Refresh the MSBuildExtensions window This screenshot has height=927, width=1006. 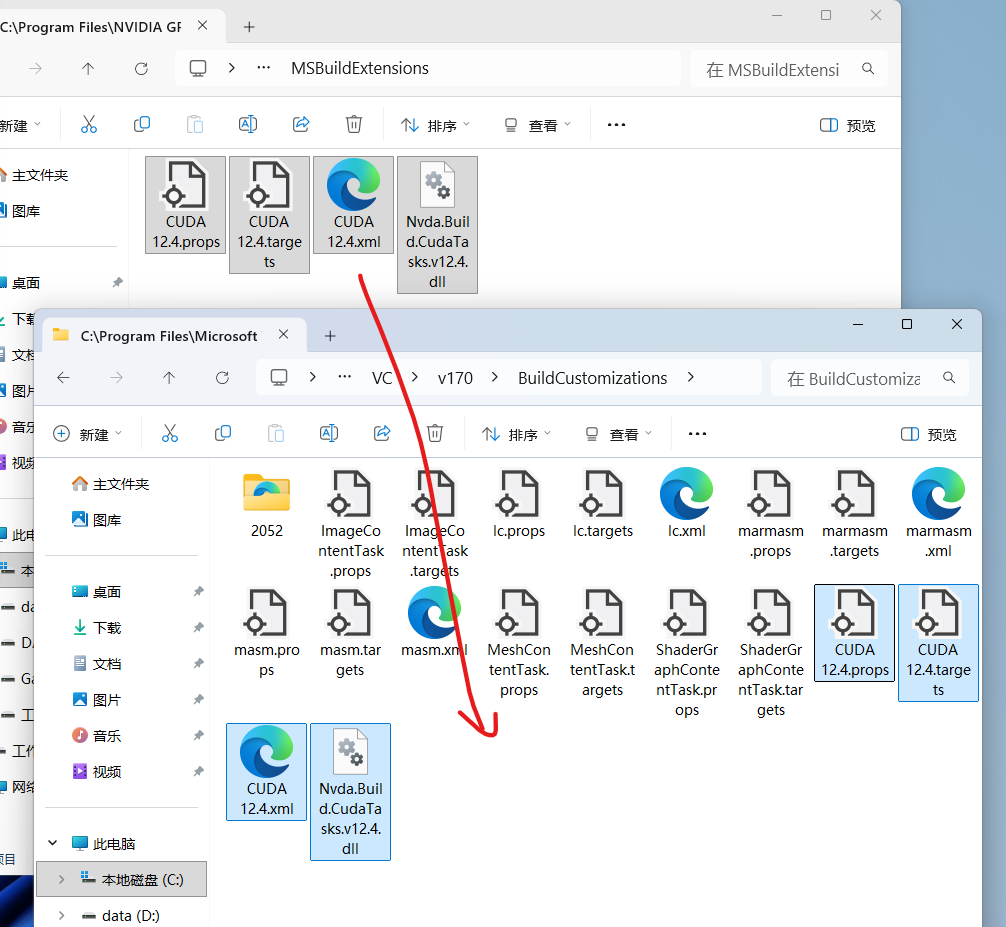tap(141, 69)
